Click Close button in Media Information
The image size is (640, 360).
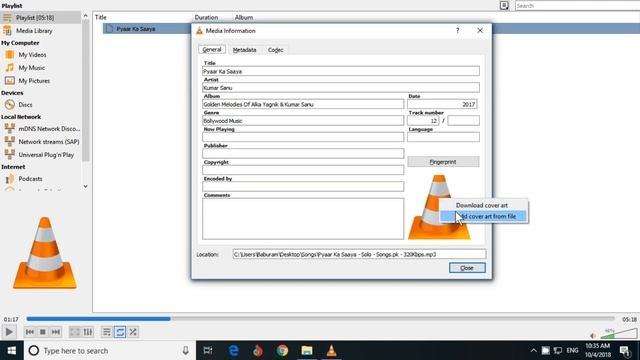click(467, 268)
